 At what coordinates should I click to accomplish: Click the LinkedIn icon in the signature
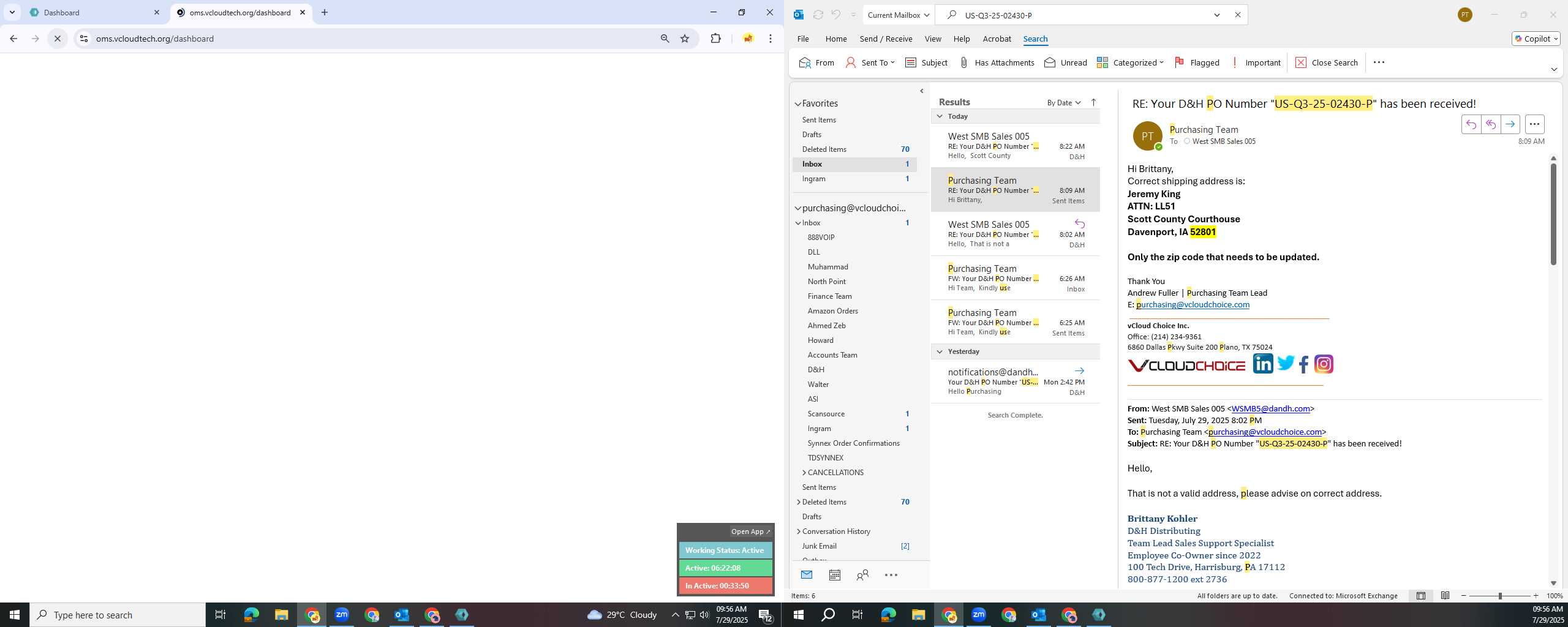(1262, 364)
